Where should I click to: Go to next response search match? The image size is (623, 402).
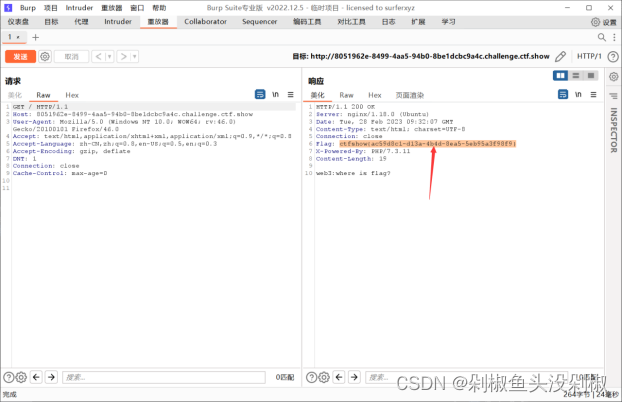(354, 377)
